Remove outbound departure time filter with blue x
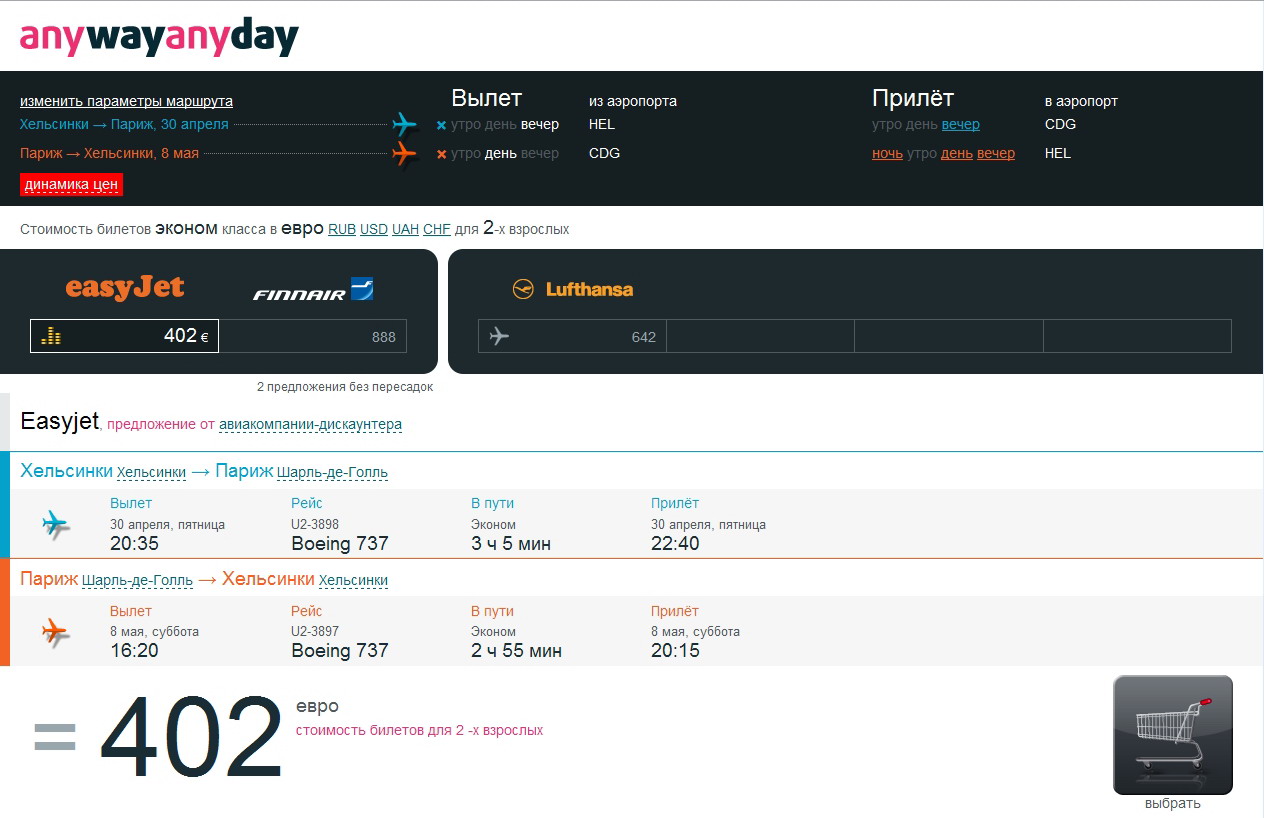The width and height of the screenshot is (1264, 818). [441, 126]
